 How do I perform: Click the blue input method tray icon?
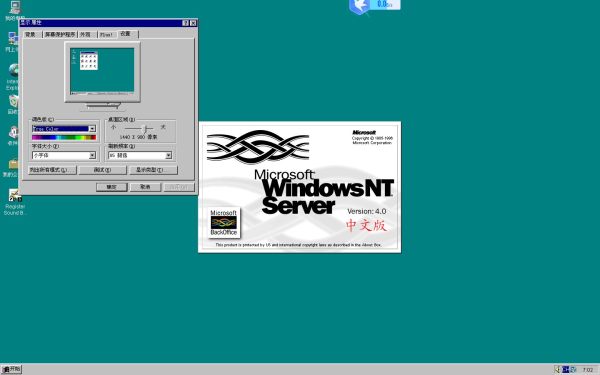pos(566,369)
